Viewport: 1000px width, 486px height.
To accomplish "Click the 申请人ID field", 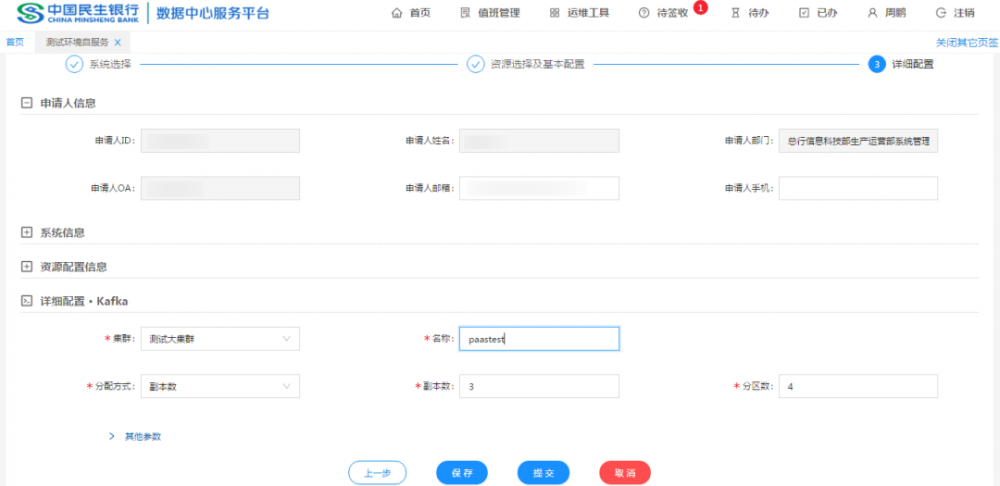I will [x=220, y=141].
